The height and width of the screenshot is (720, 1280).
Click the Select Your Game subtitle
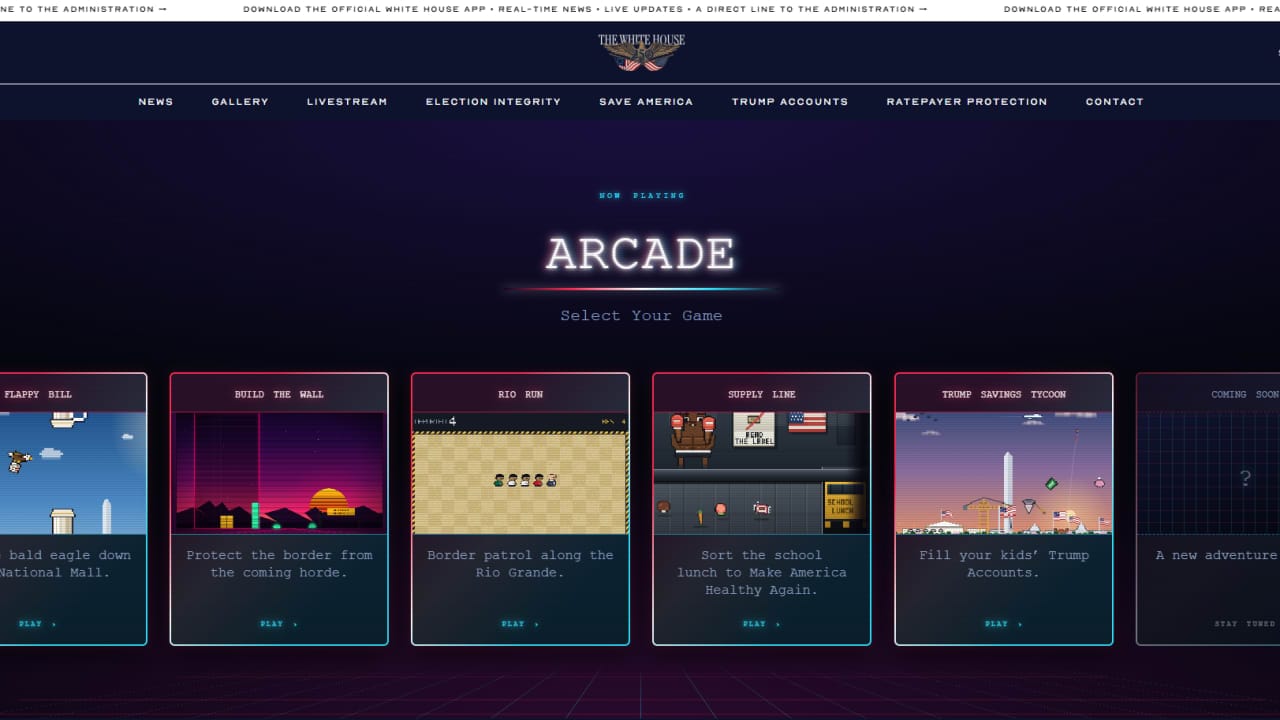click(x=641, y=315)
